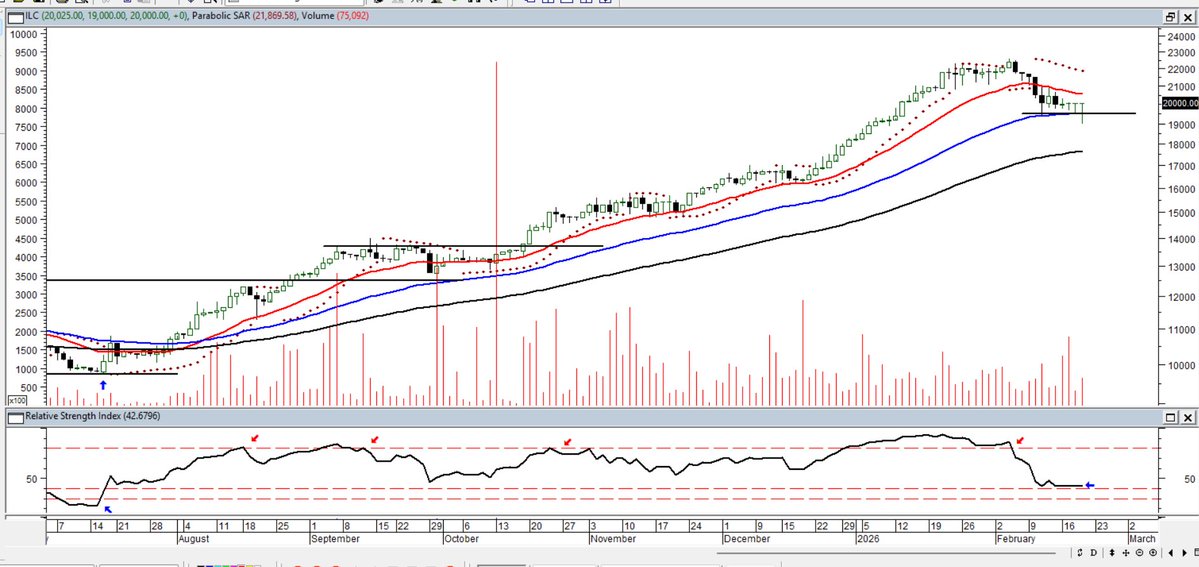Click the four-way pan arrows icon
The width and height of the screenshot is (1199, 567).
click(x=1126, y=552)
